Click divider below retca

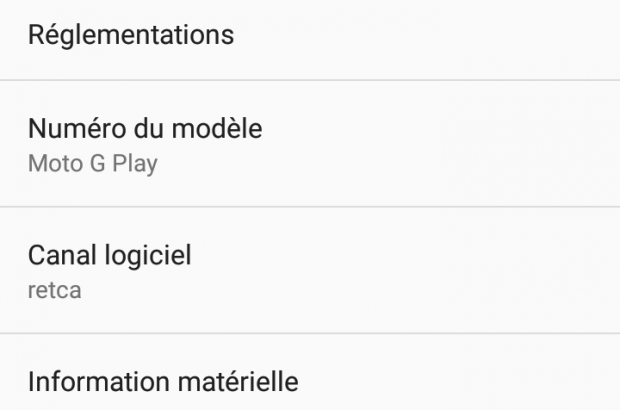coord(310,333)
